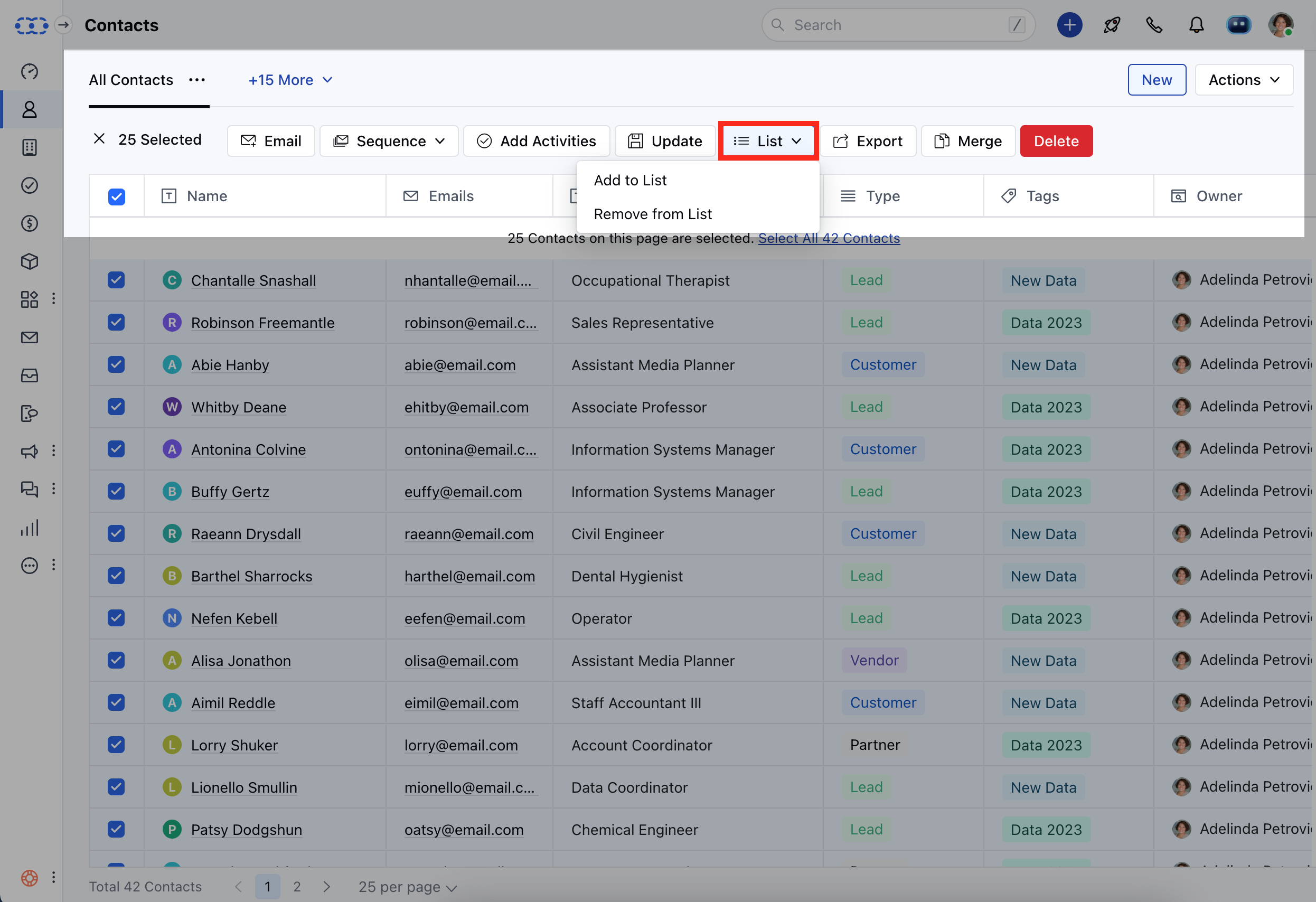Open options dots beside the Campaigns sidebar icon
Viewport: 1316px width, 902px height.
[54, 452]
